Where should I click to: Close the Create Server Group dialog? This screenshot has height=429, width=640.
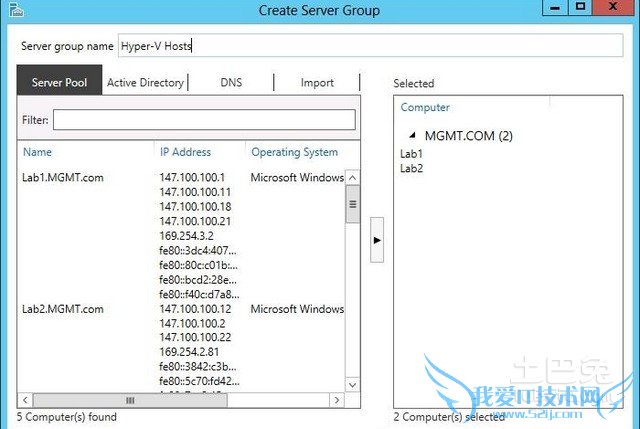click(613, 7)
